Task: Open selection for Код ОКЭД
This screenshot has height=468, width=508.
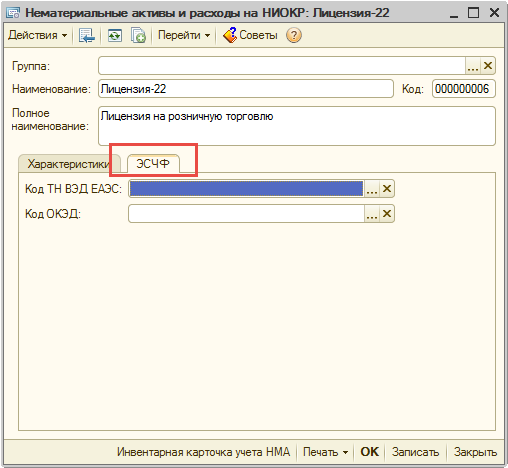Action: pos(372,213)
